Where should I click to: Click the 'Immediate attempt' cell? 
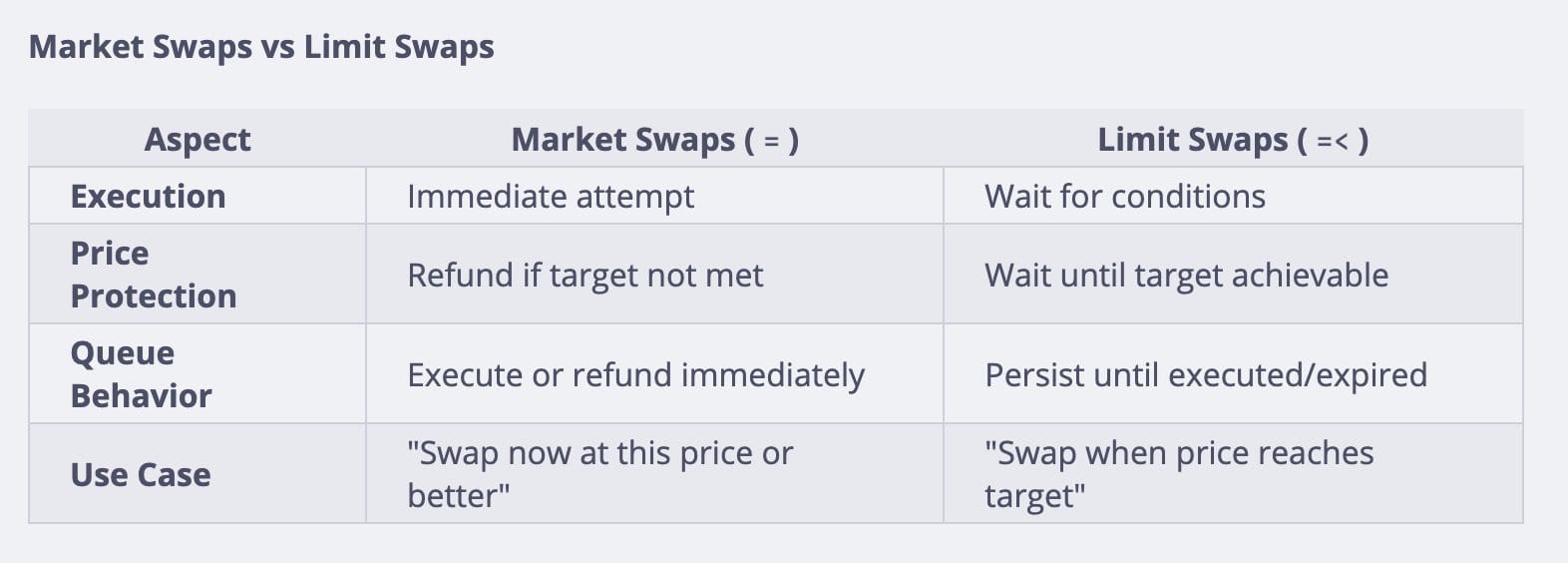[x=550, y=197]
